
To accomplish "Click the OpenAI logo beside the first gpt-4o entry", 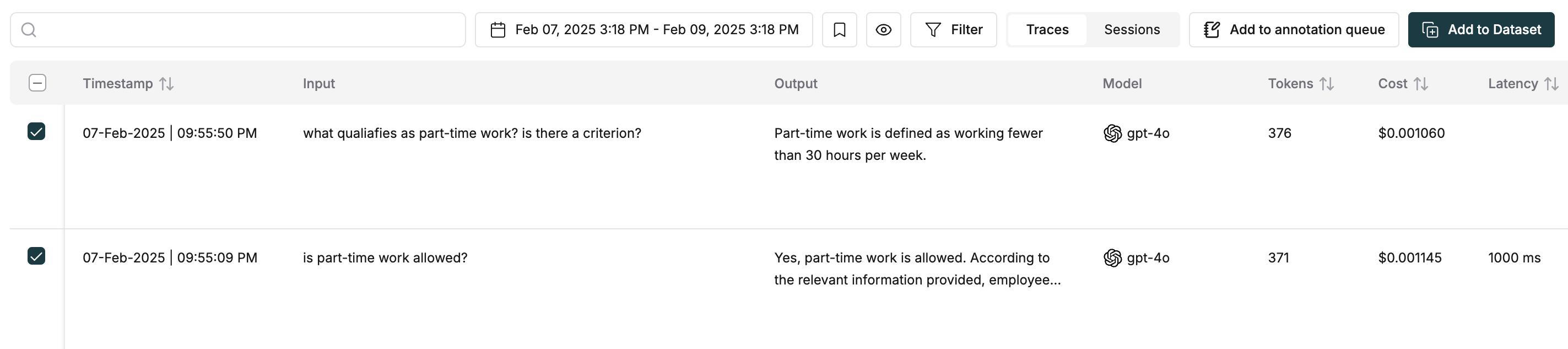I will 1113,133.
